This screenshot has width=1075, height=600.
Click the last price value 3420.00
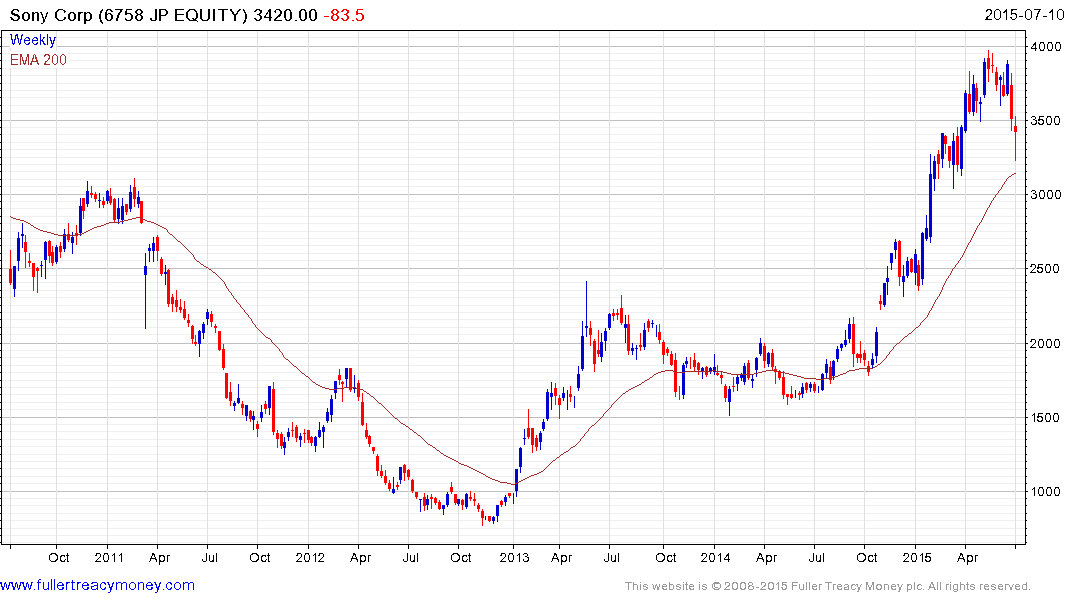(x=285, y=14)
